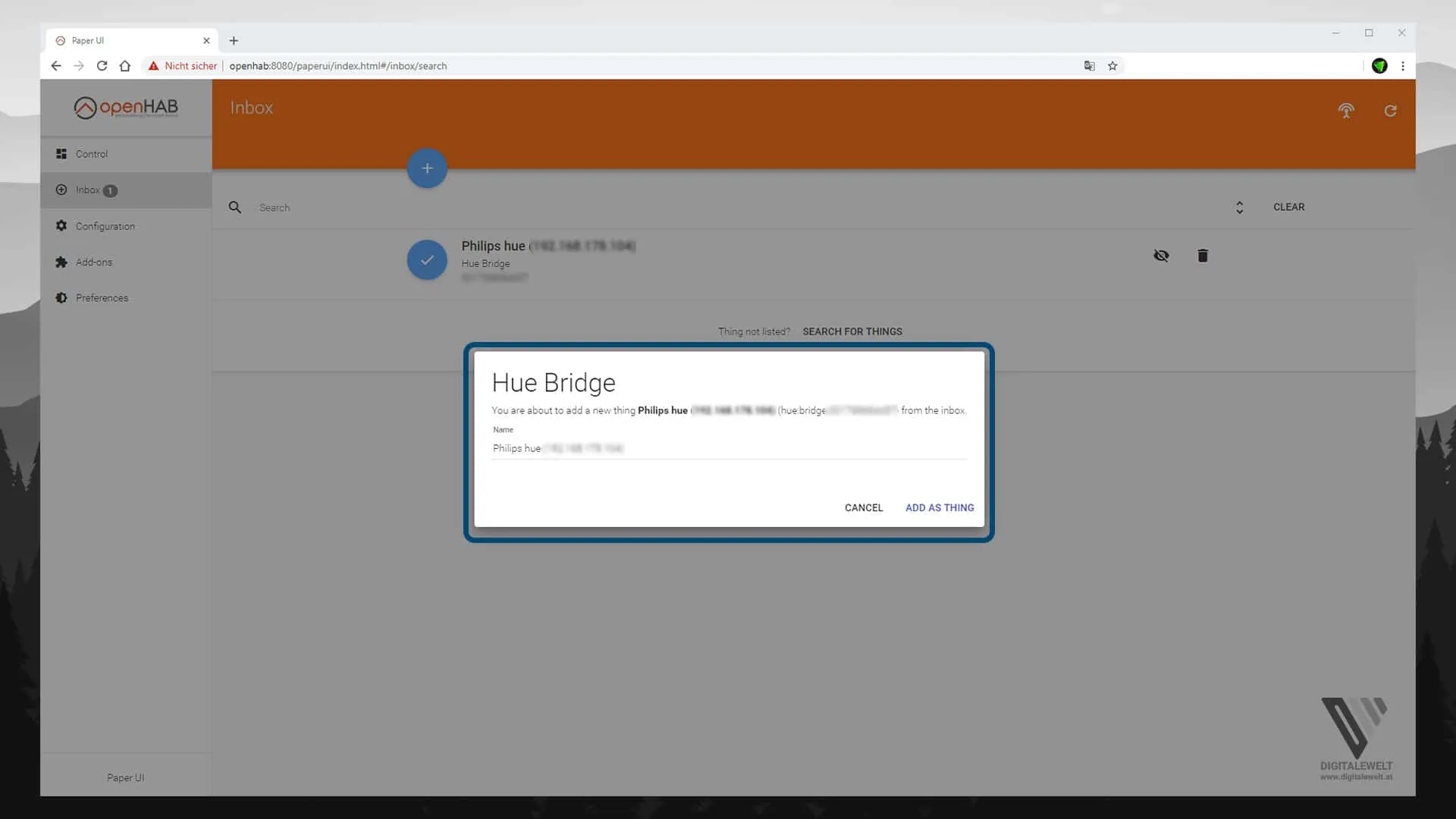Click the Configuration gear icon
Screen dimensions: 1456x819
(x=61, y=226)
